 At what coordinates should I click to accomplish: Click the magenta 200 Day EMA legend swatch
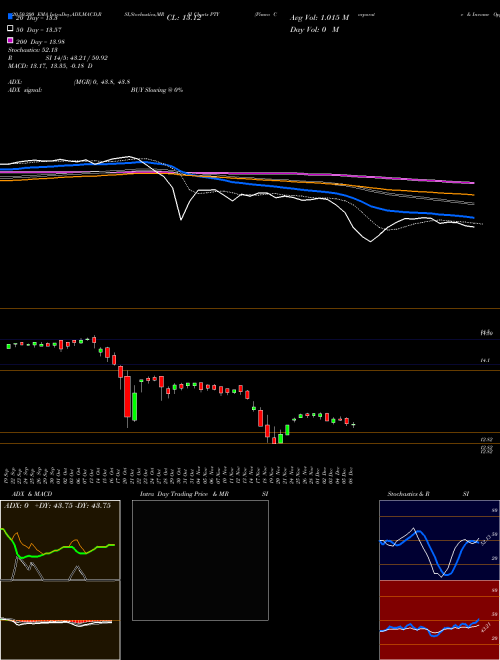click(x=11, y=40)
